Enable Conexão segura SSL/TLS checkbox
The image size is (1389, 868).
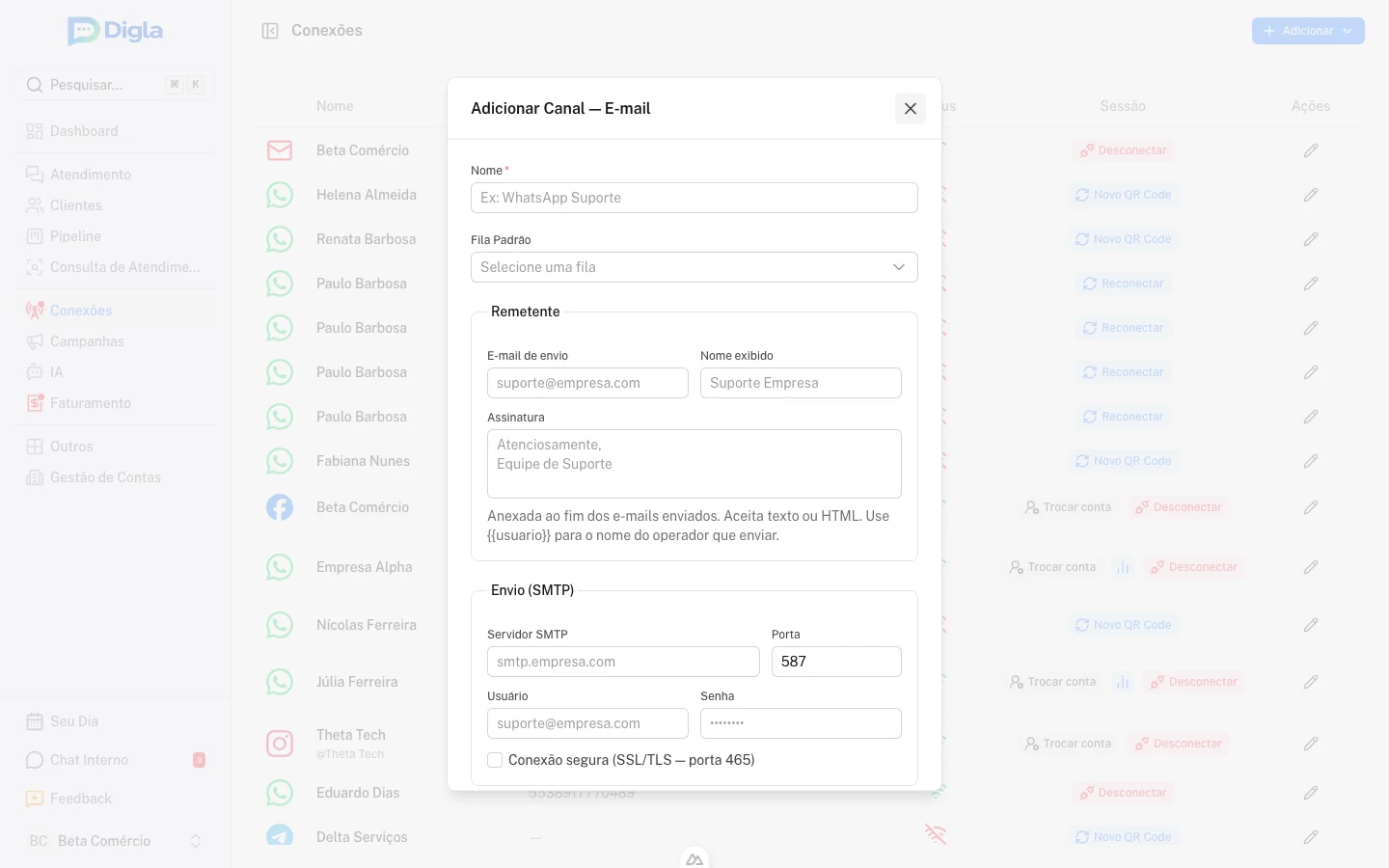tap(495, 760)
